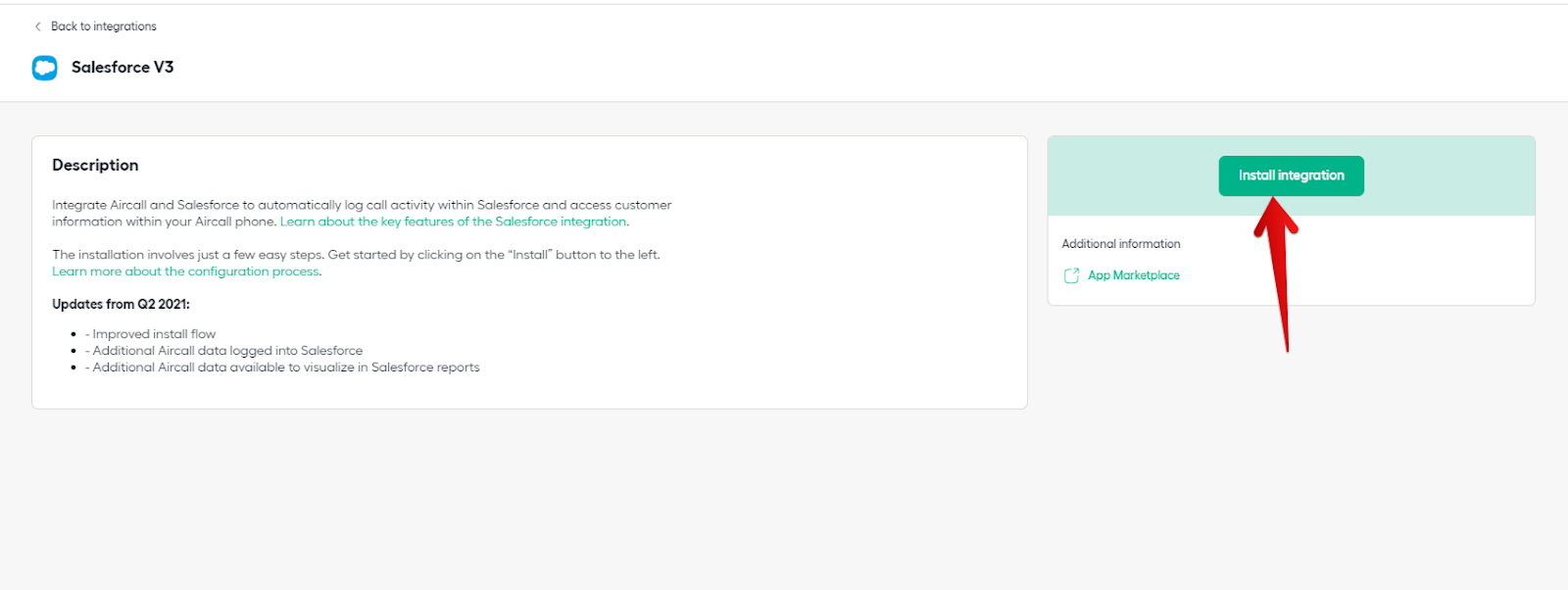The height and width of the screenshot is (590, 1568).
Task: Open key features of Salesforce integration link
Action: click(454, 221)
